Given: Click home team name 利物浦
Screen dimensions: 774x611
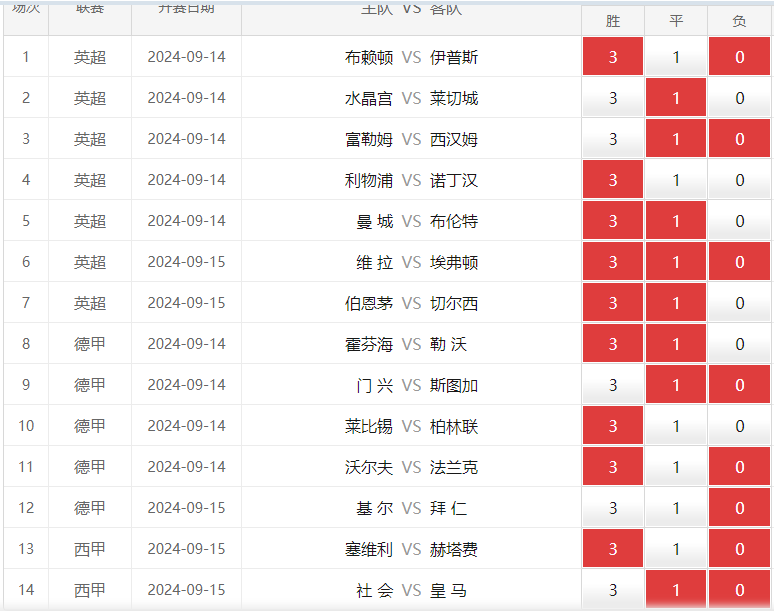Looking at the screenshot, I should (x=369, y=180).
